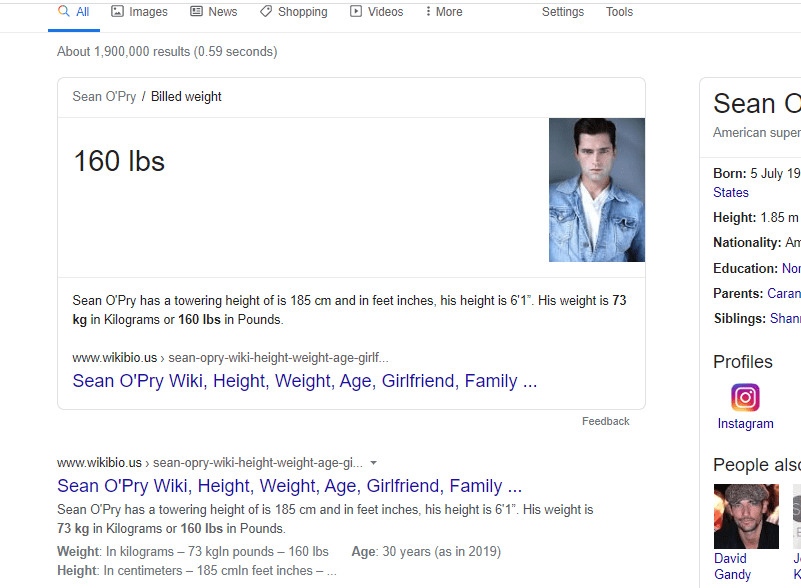Click the Shopping tag icon
Image resolution: width=801 pixels, height=588 pixels.
point(266,11)
